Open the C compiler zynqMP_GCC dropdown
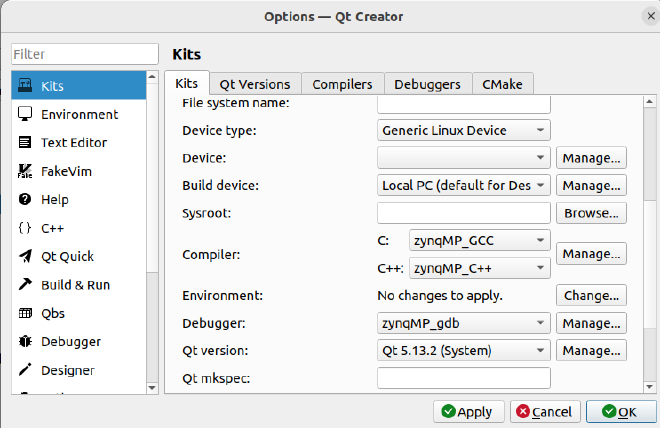This screenshot has height=428, width=660. 479,240
